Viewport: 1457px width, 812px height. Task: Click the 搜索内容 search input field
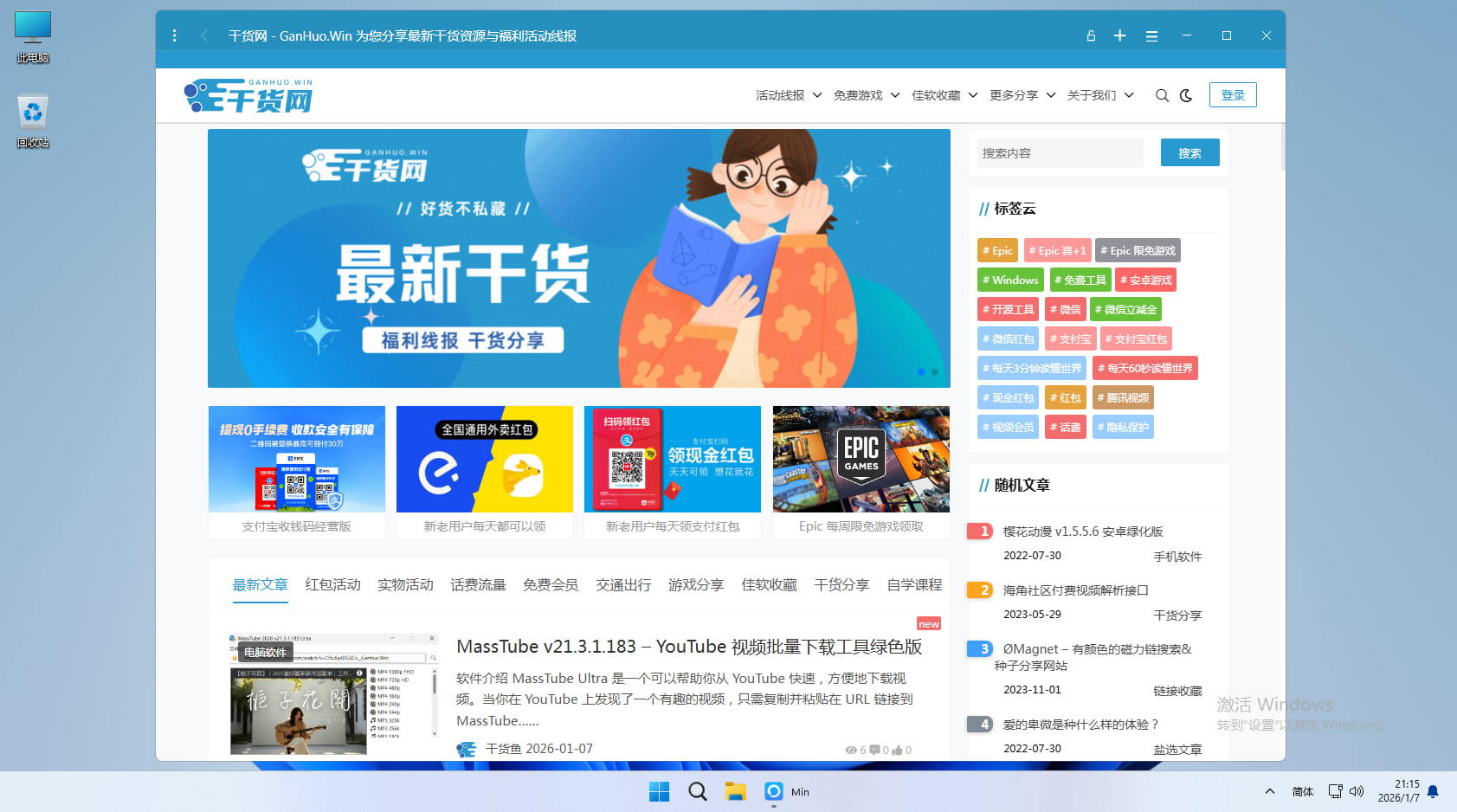coord(1060,153)
